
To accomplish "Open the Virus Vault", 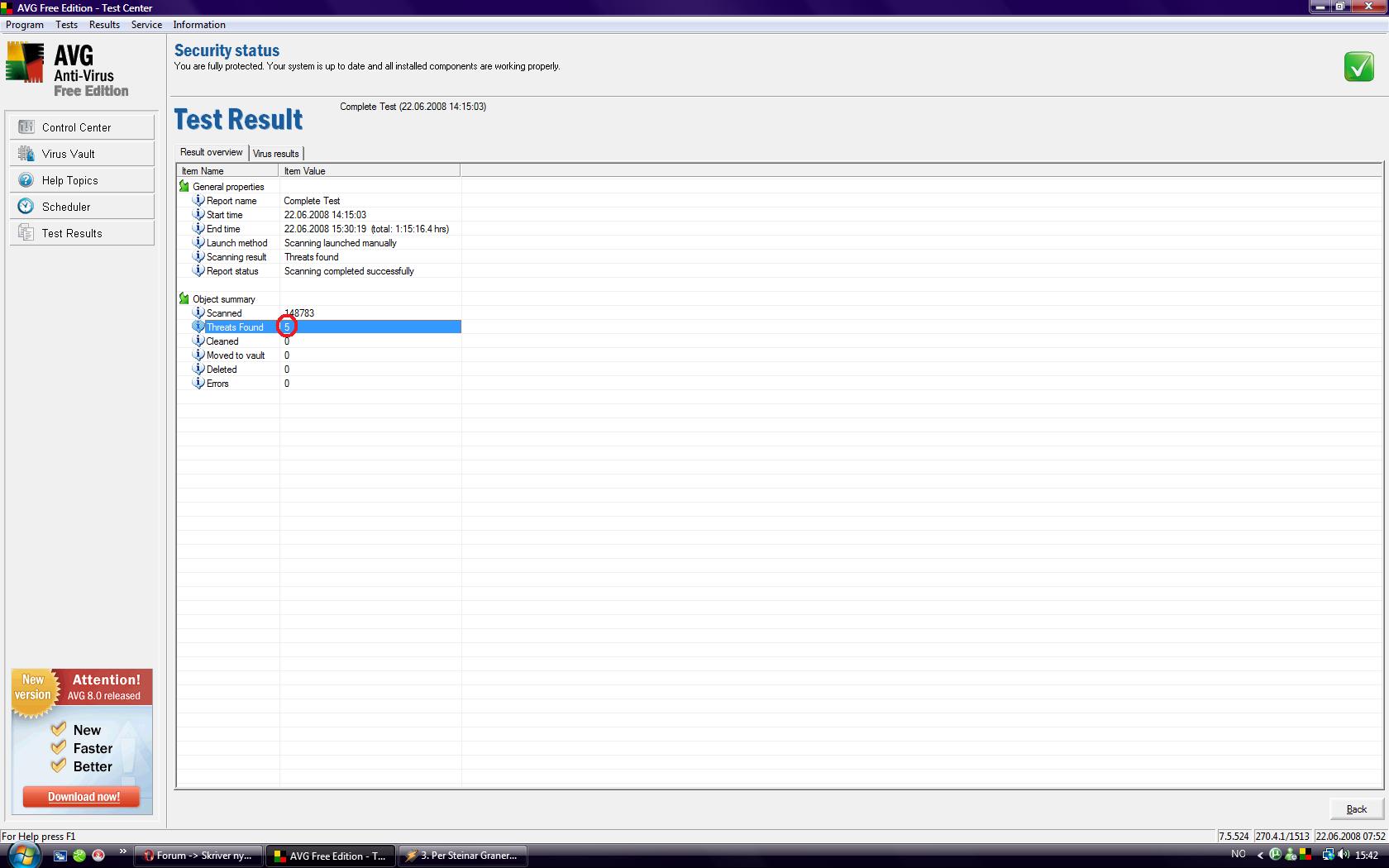I will [x=82, y=154].
